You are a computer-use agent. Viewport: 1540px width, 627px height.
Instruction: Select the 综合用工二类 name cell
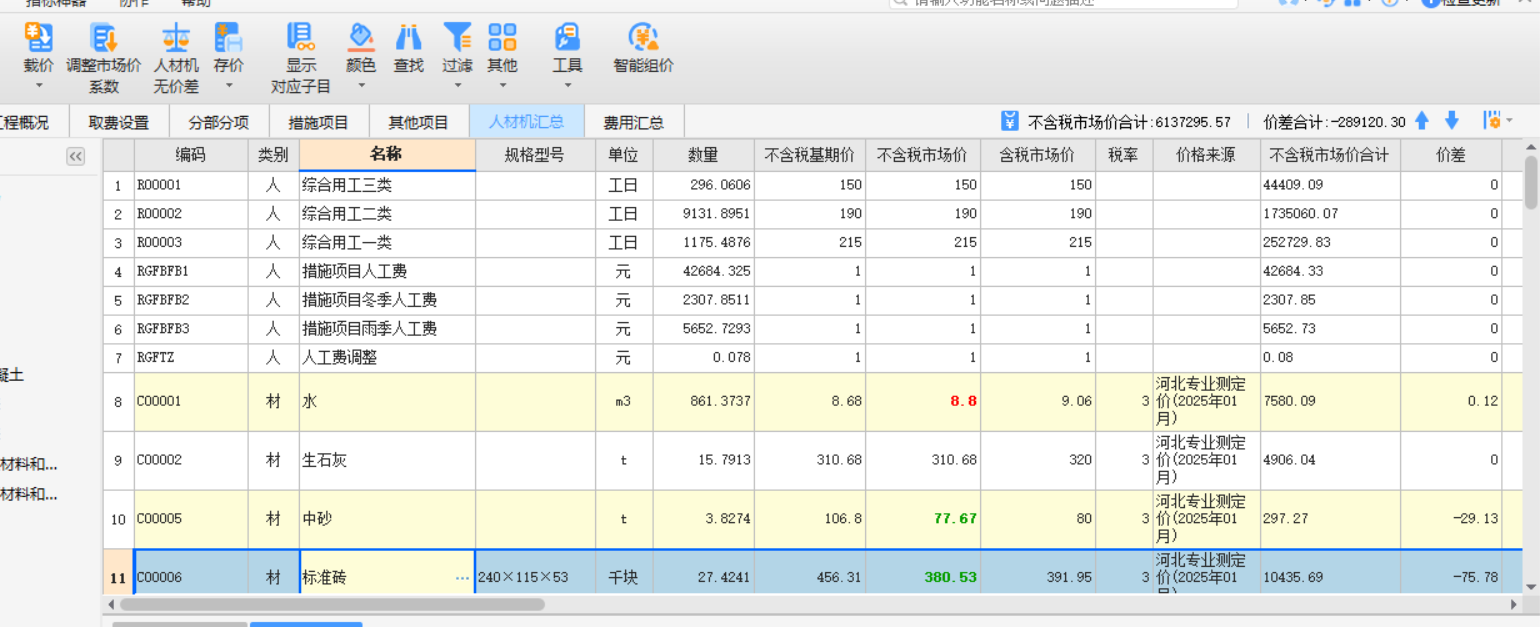coord(387,214)
